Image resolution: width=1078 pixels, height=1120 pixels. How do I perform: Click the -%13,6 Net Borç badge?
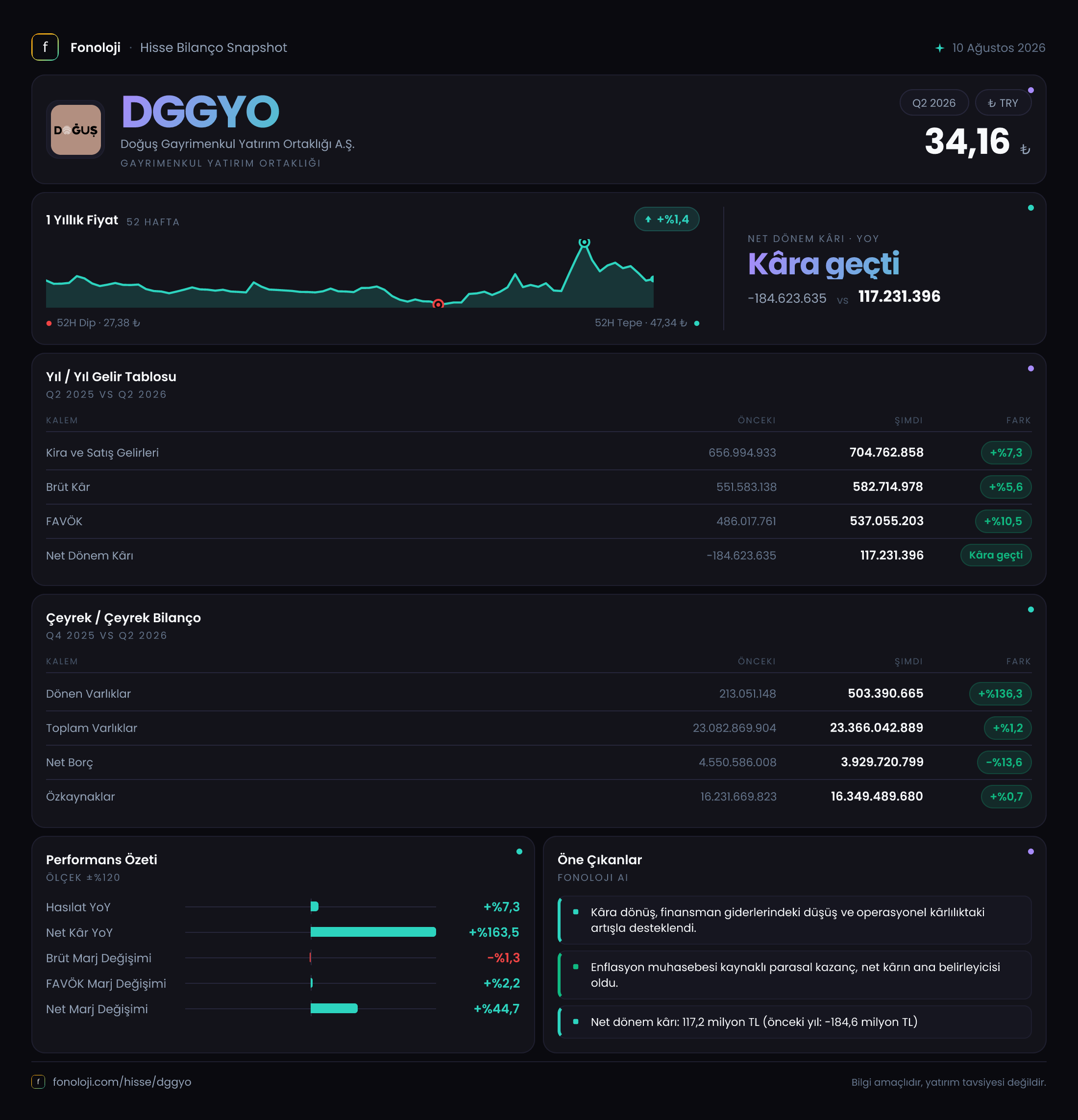pos(1004,762)
